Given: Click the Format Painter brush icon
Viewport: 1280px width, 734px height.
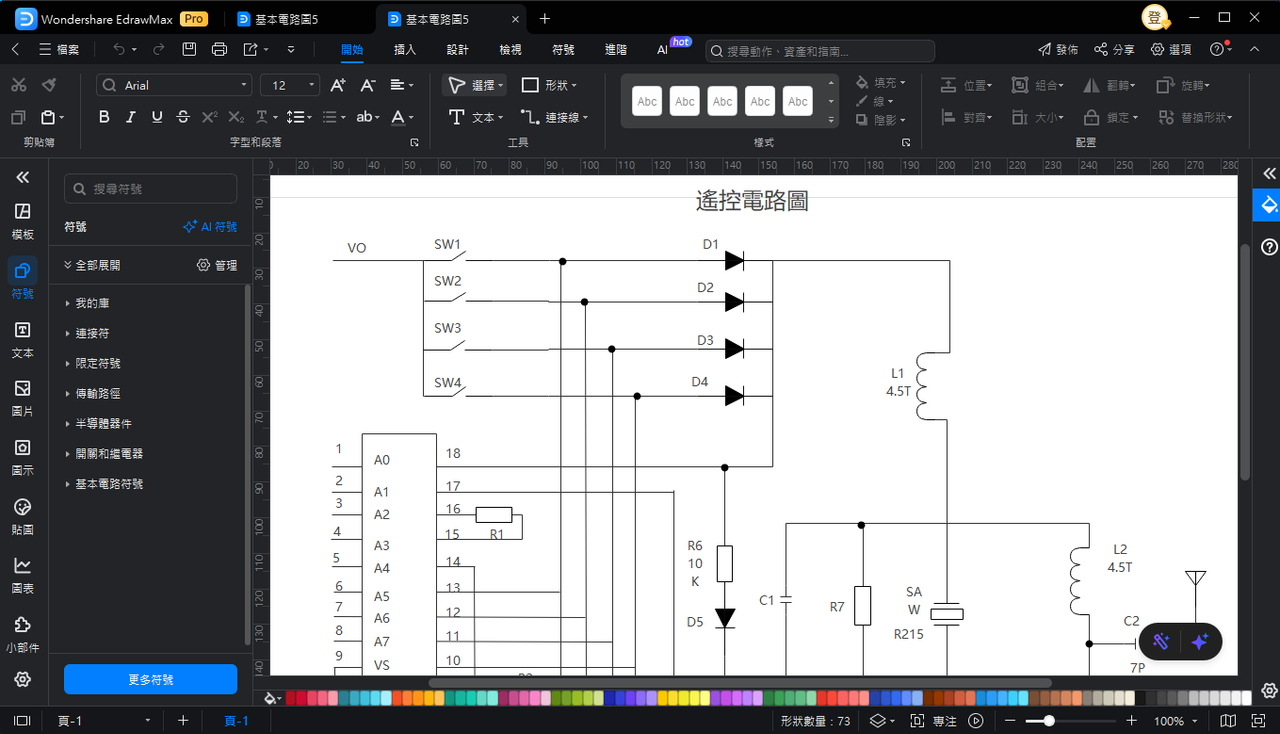Looking at the screenshot, I should click(49, 86).
